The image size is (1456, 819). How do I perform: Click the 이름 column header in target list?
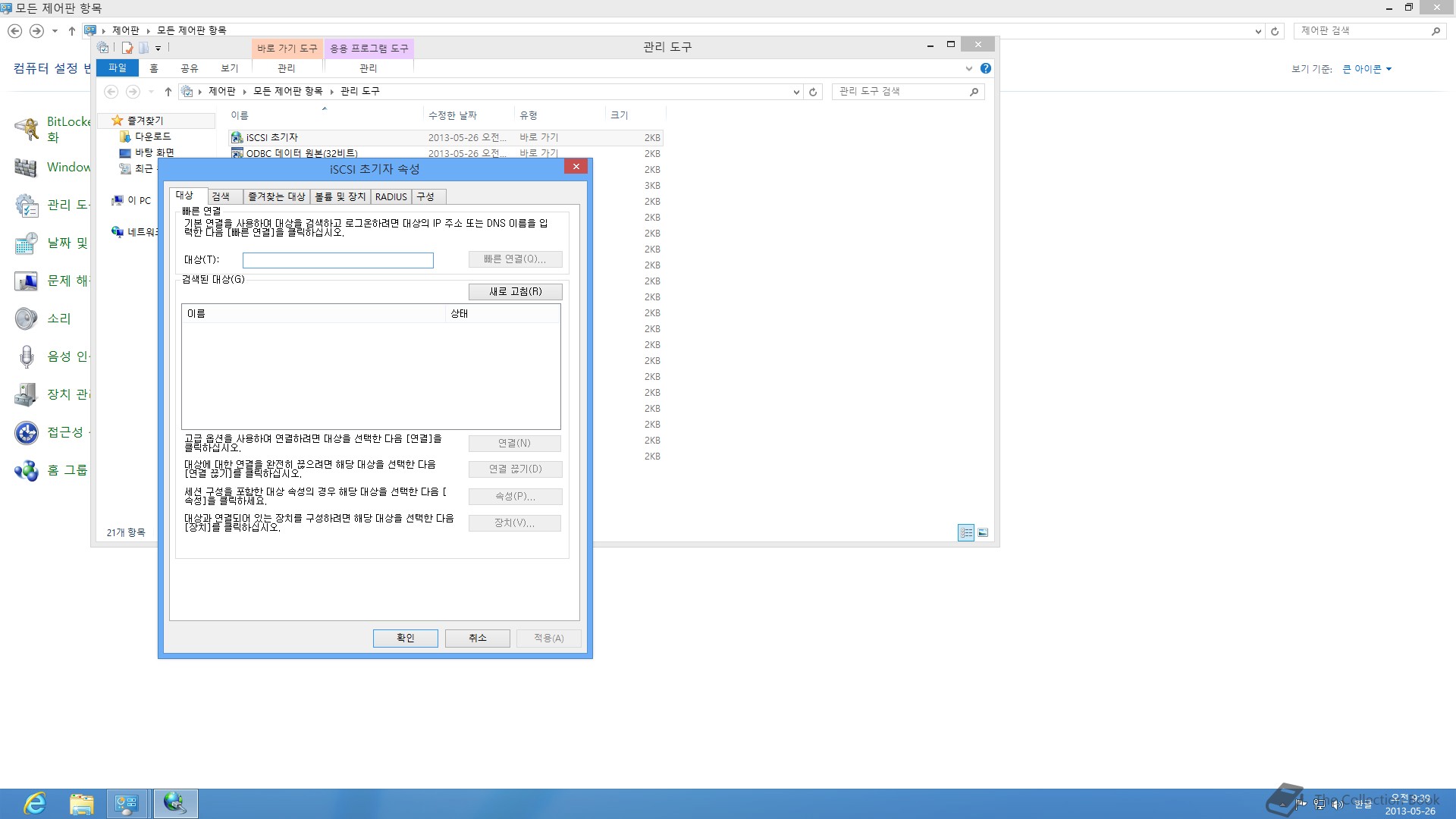pos(313,313)
